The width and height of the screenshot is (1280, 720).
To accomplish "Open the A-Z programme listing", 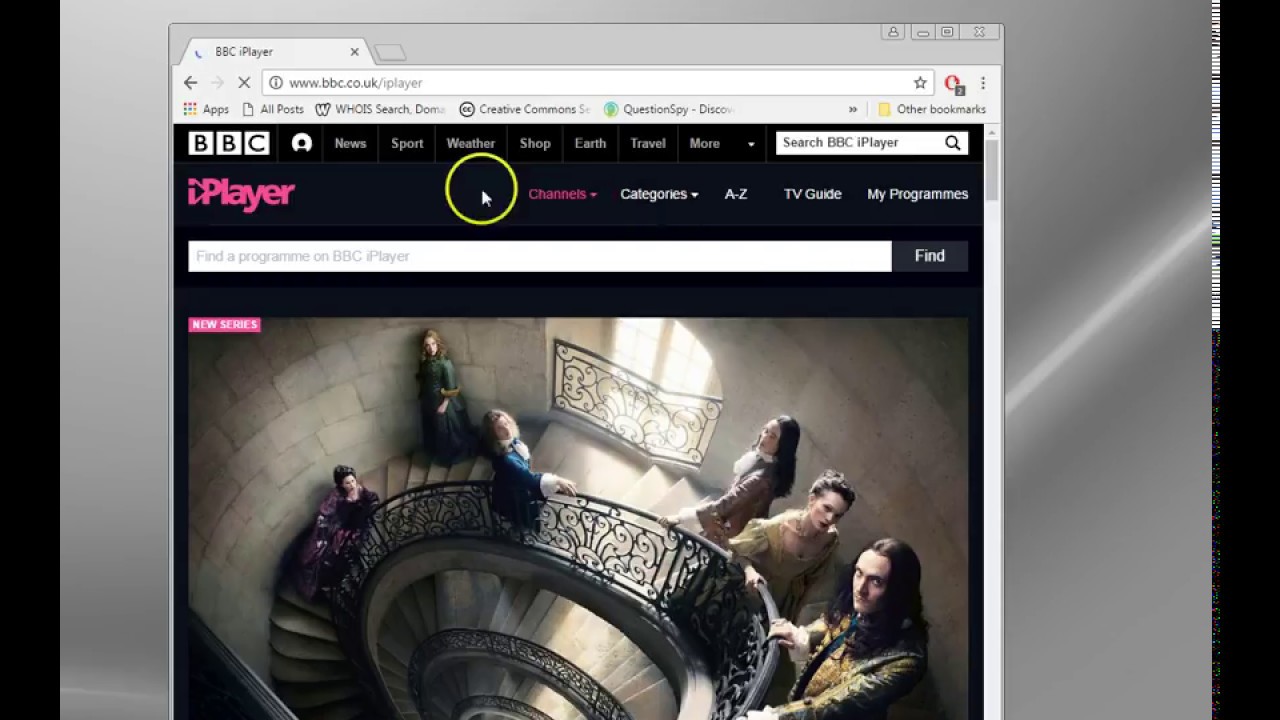I will pyautogui.click(x=736, y=194).
